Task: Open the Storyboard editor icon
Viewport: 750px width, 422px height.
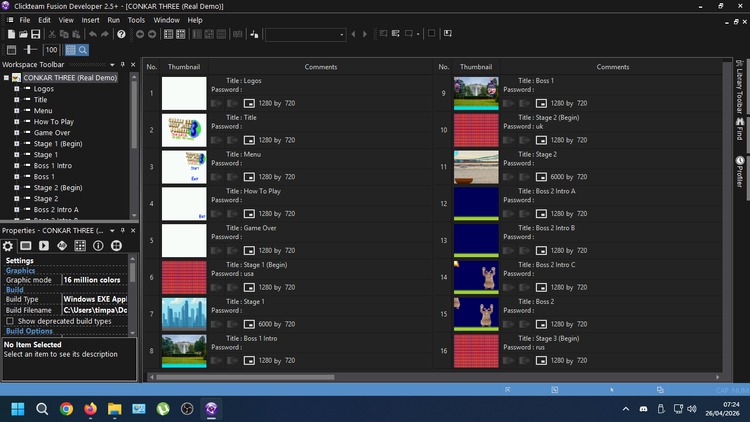Action: pos(168,34)
